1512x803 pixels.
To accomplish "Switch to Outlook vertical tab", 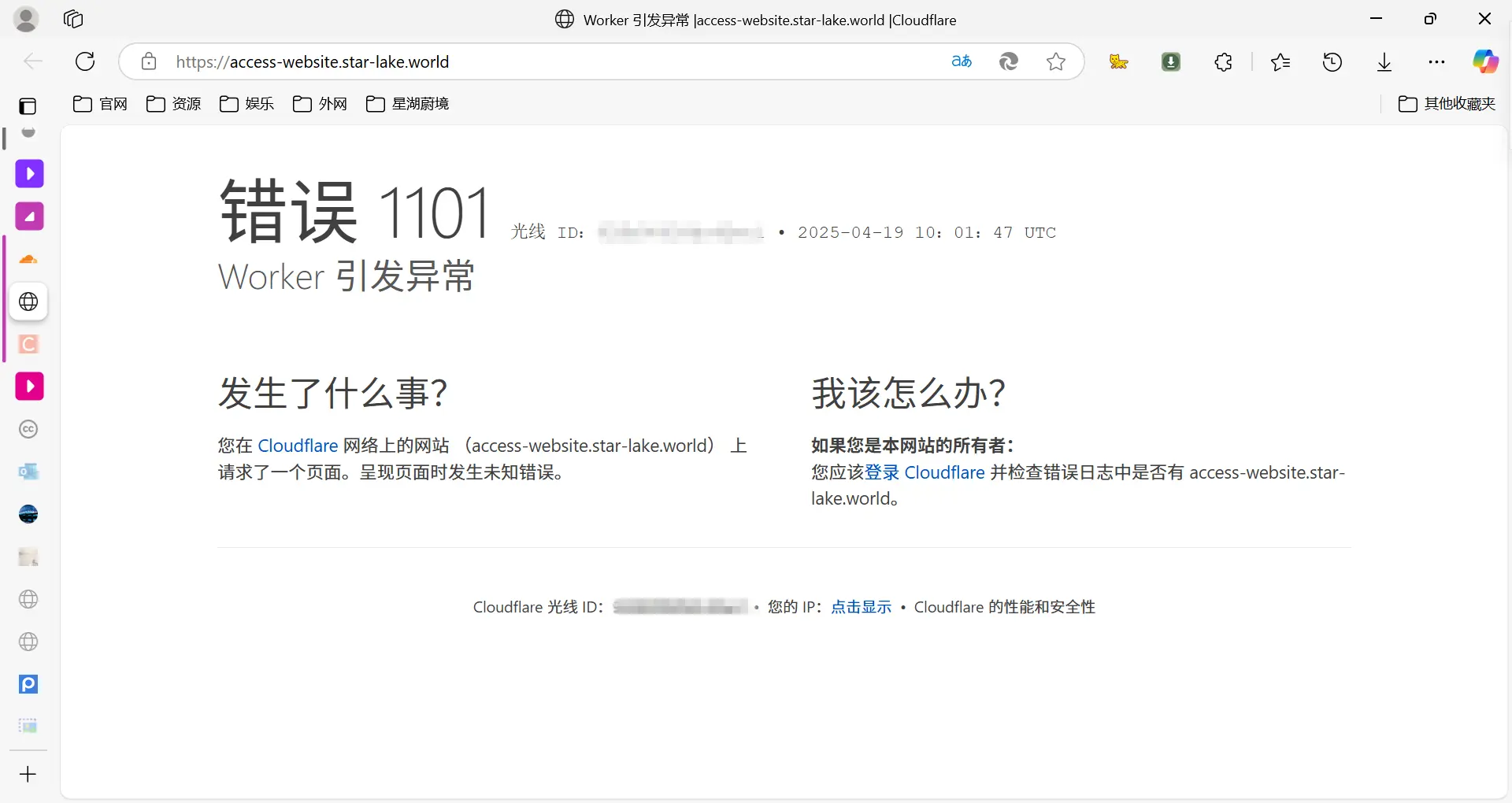I will click(x=28, y=472).
